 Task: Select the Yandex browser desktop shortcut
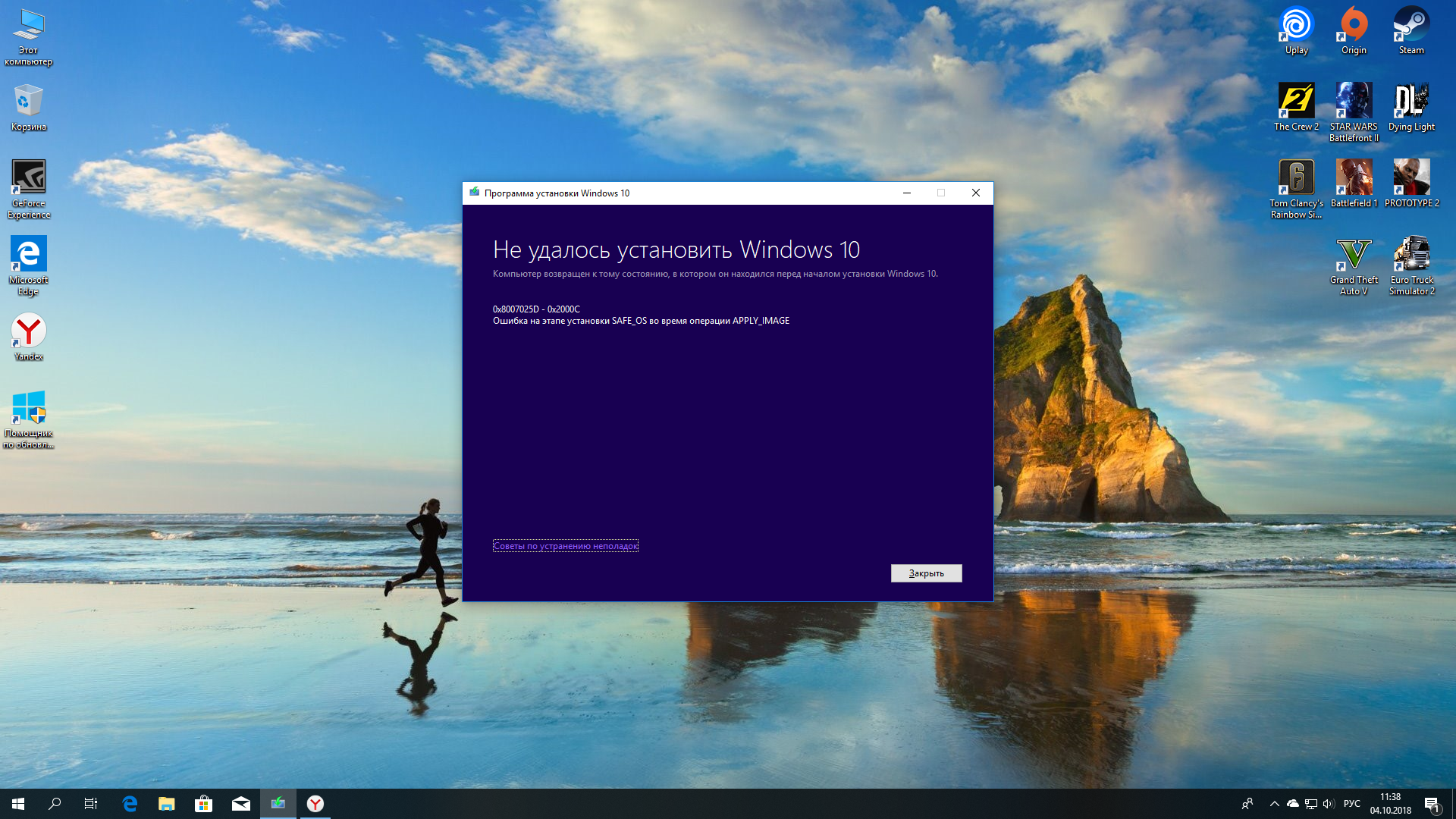29,337
